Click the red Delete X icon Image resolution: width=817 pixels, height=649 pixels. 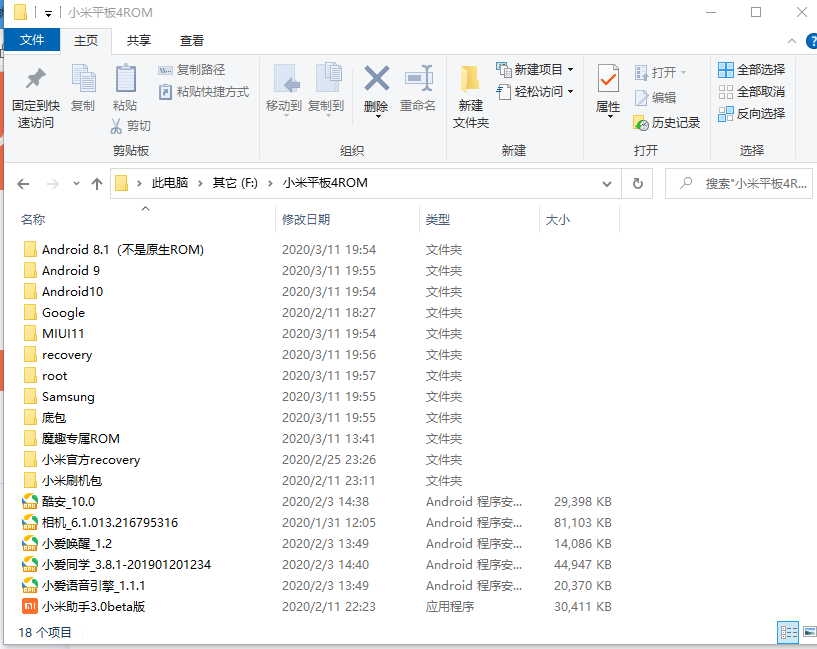point(376,79)
